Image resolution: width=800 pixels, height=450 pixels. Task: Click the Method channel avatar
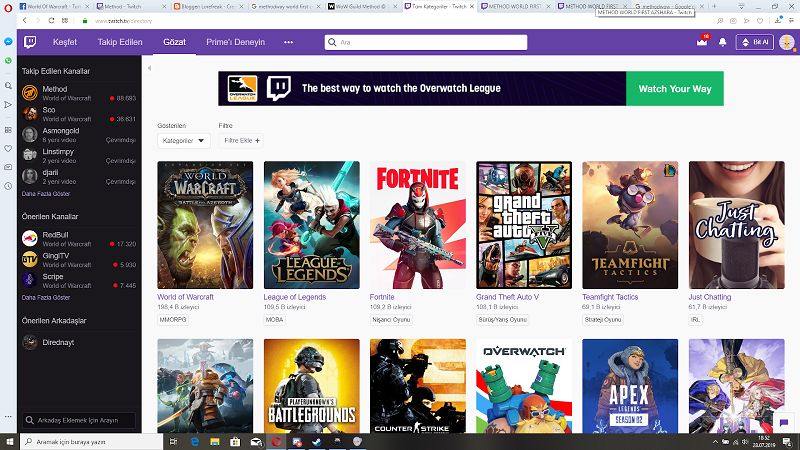(30, 93)
